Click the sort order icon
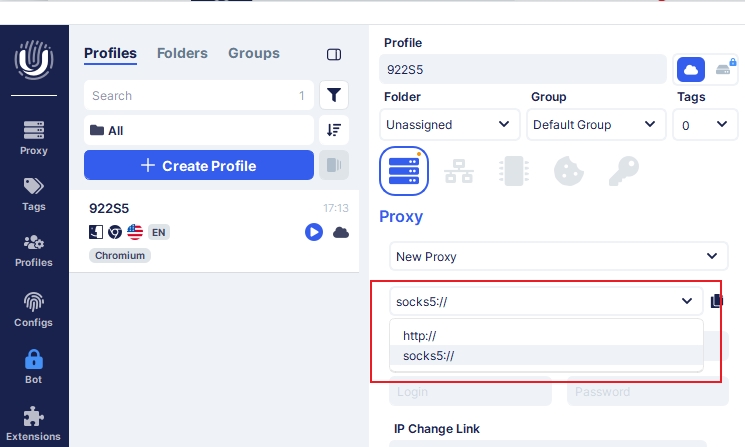 pyautogui.click(x=334, y=130)
